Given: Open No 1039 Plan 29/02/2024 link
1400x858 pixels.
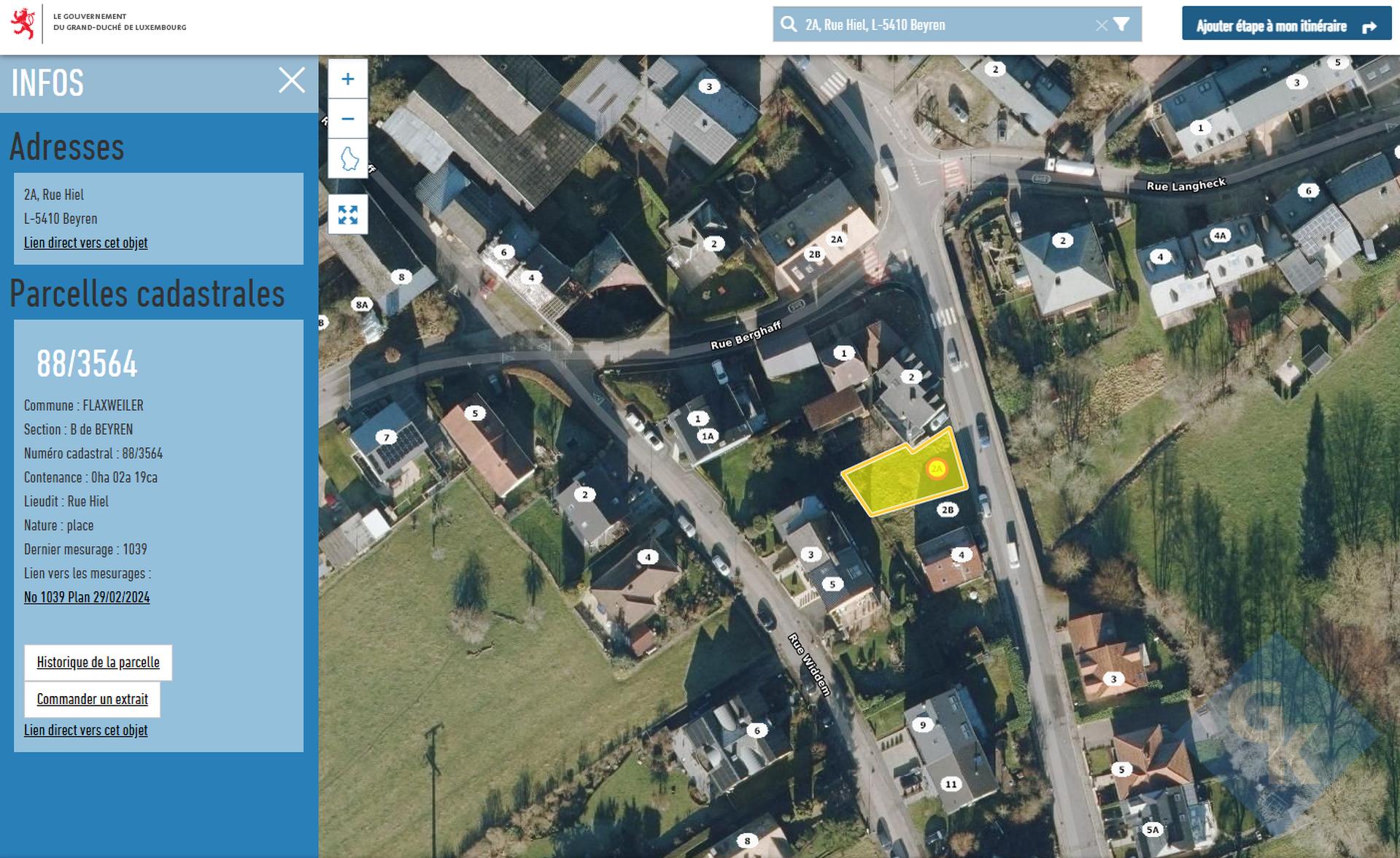Looking at the screenshot, I should tap(87, 598).
